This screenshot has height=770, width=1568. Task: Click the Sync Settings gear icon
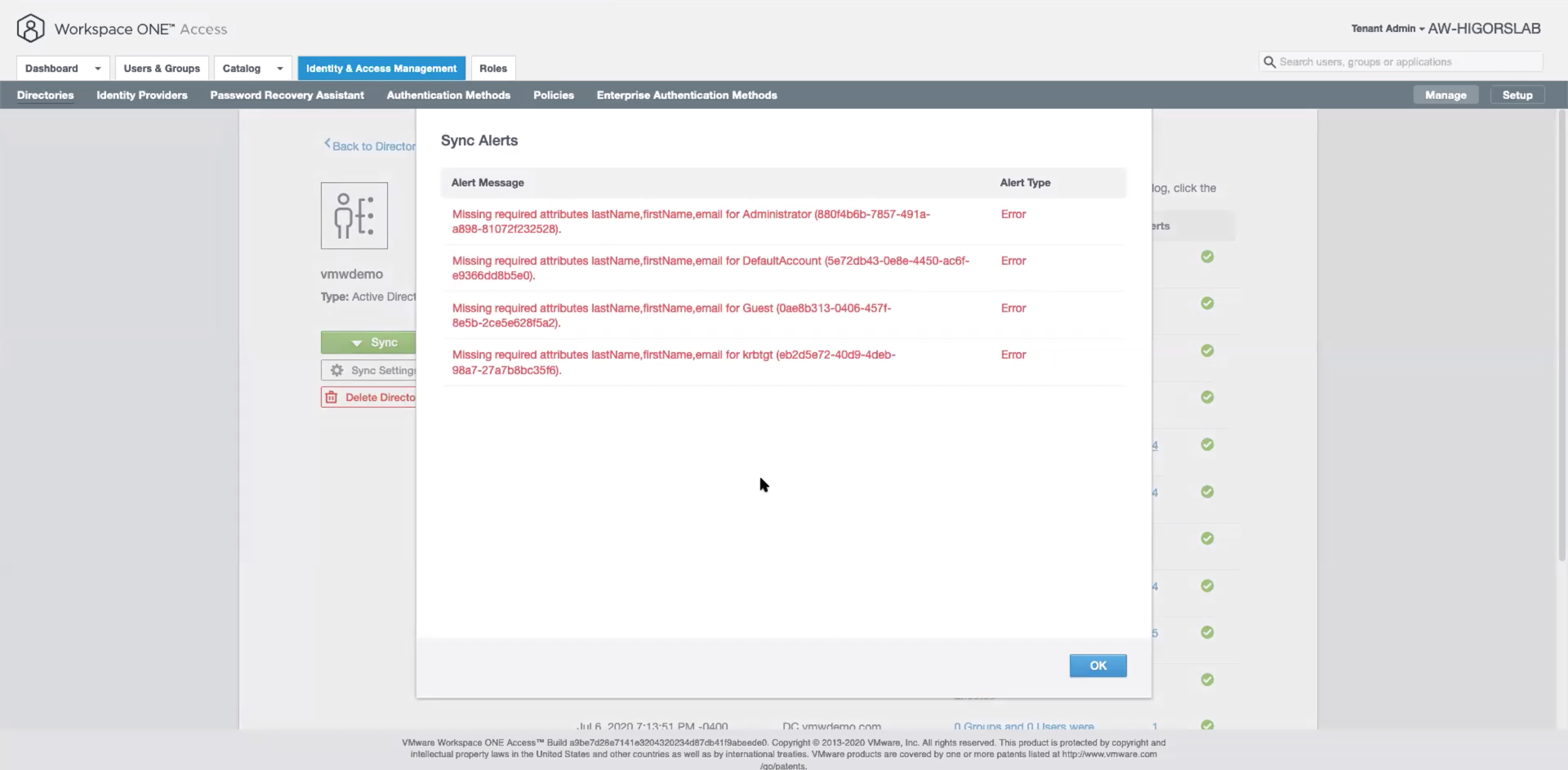(x=336, y=370)
